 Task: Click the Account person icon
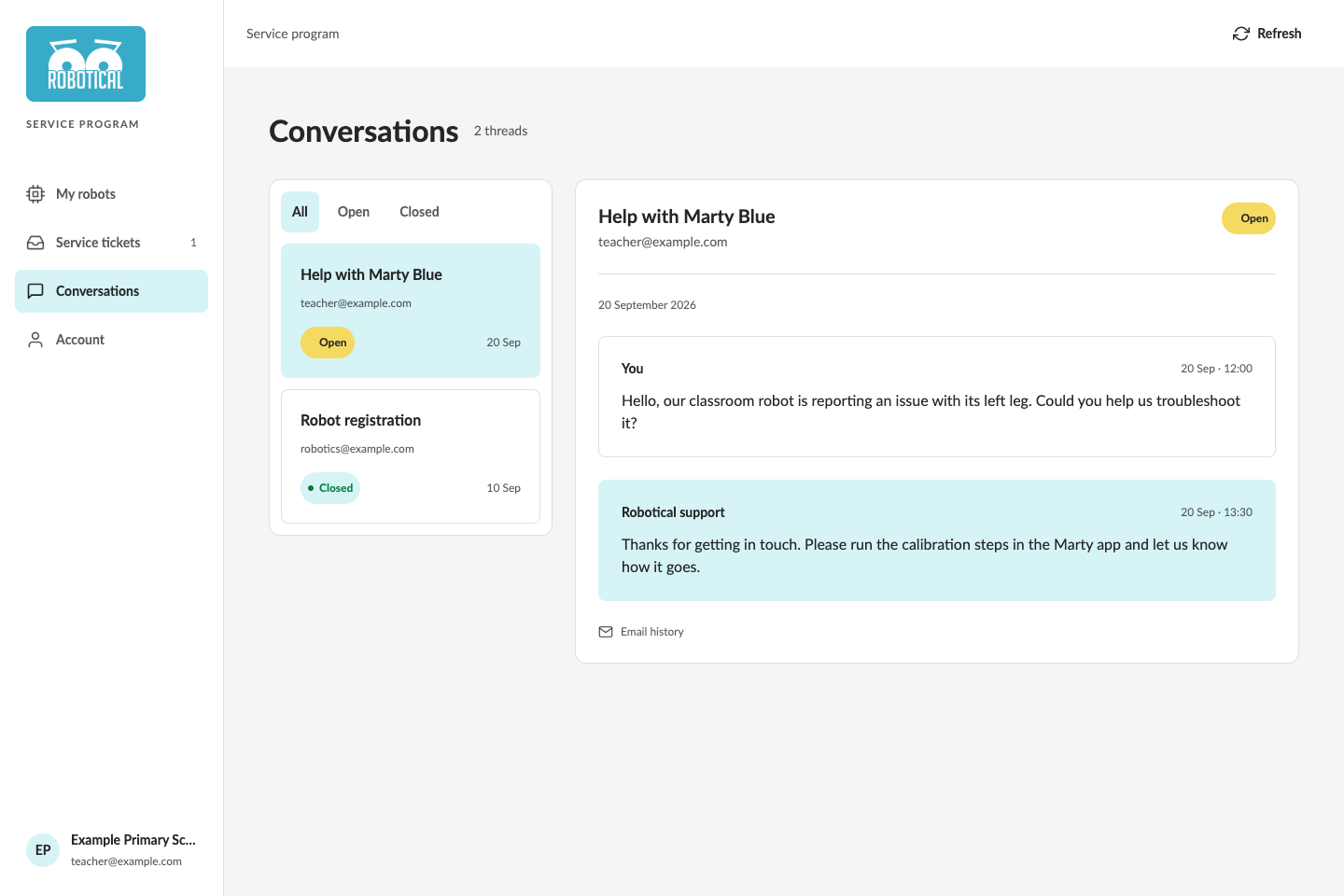tap(35, 340)
